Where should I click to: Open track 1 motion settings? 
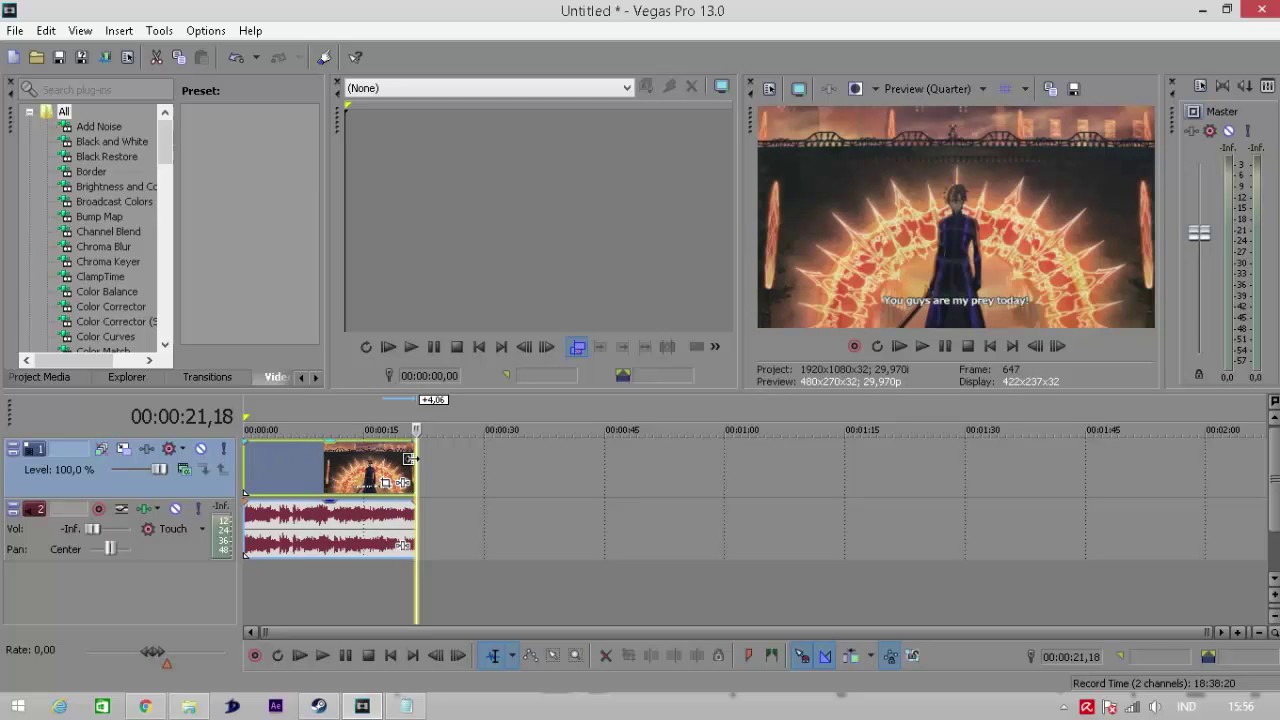click(x=123, y=449)
